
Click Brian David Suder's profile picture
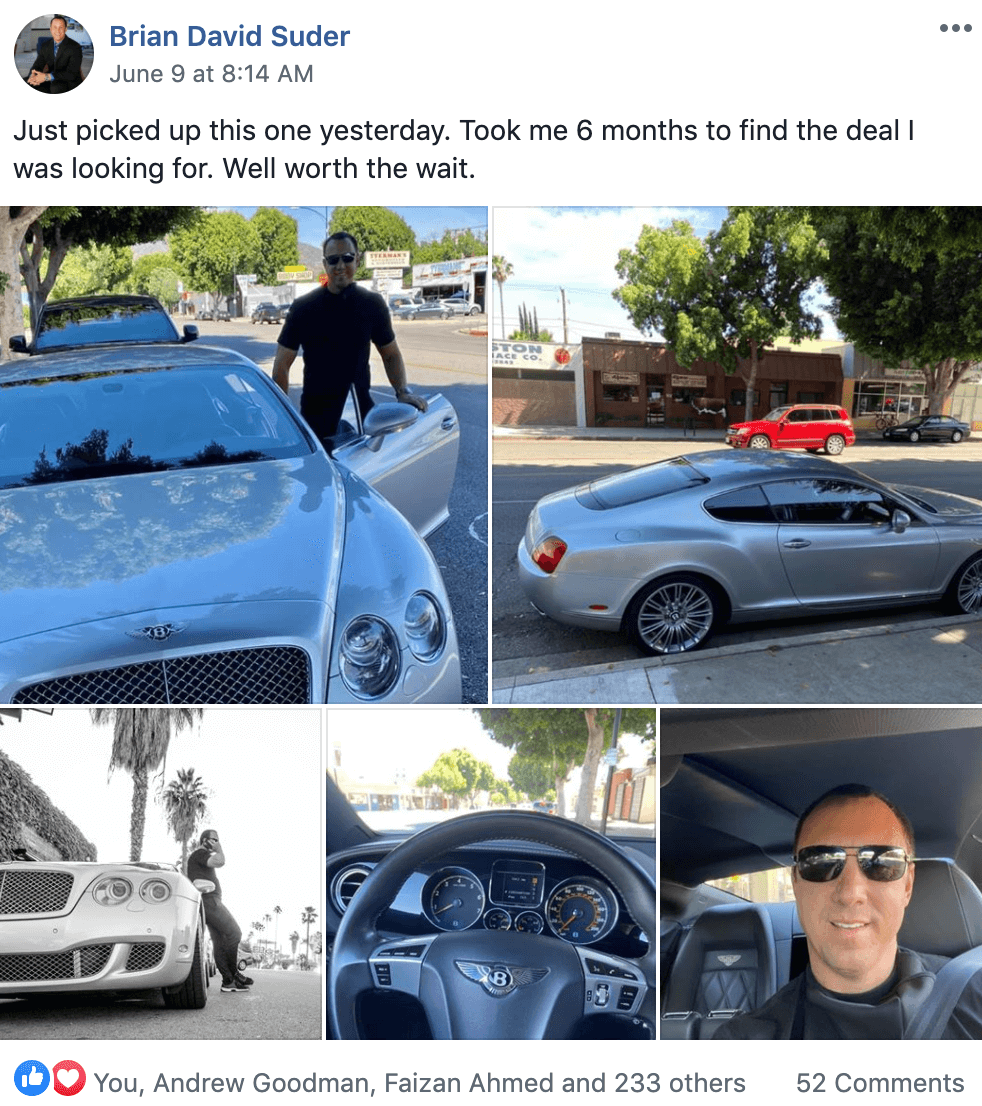tap(54, 54)
